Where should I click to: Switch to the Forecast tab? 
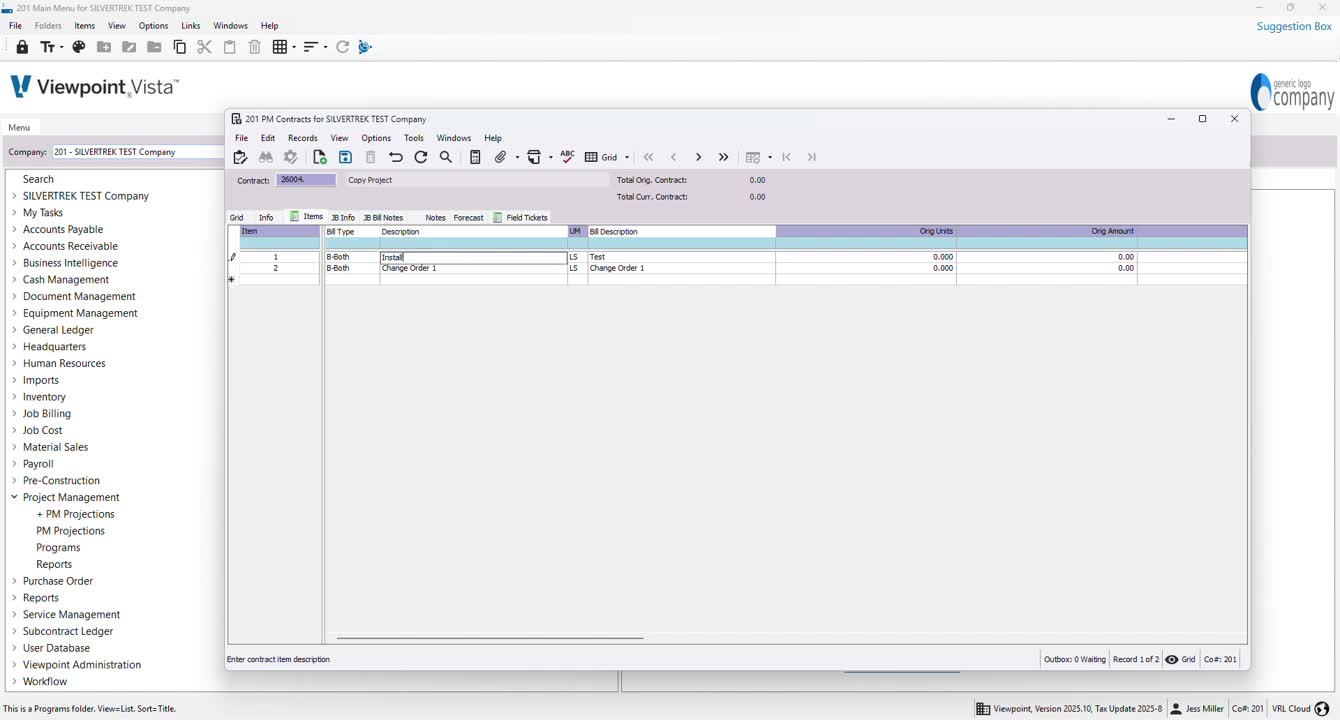(468, 217)
